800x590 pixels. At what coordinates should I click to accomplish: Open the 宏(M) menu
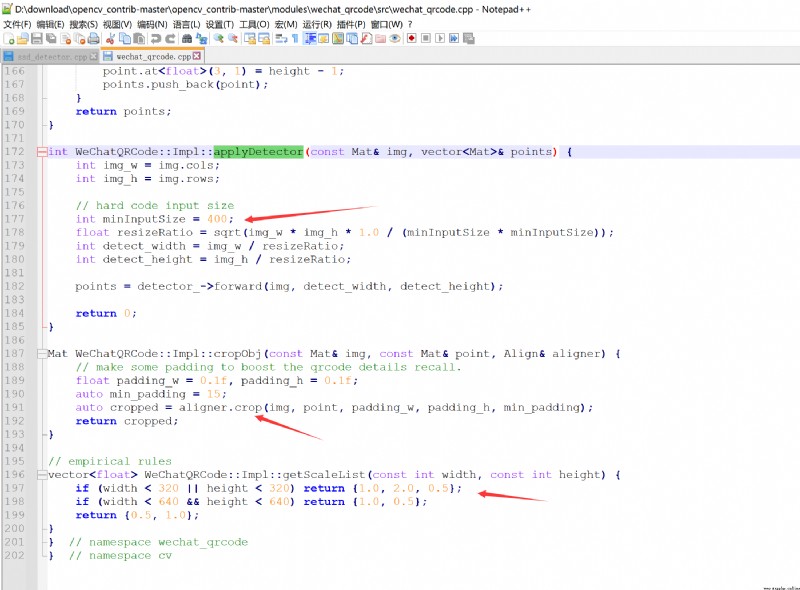[286, 24]
